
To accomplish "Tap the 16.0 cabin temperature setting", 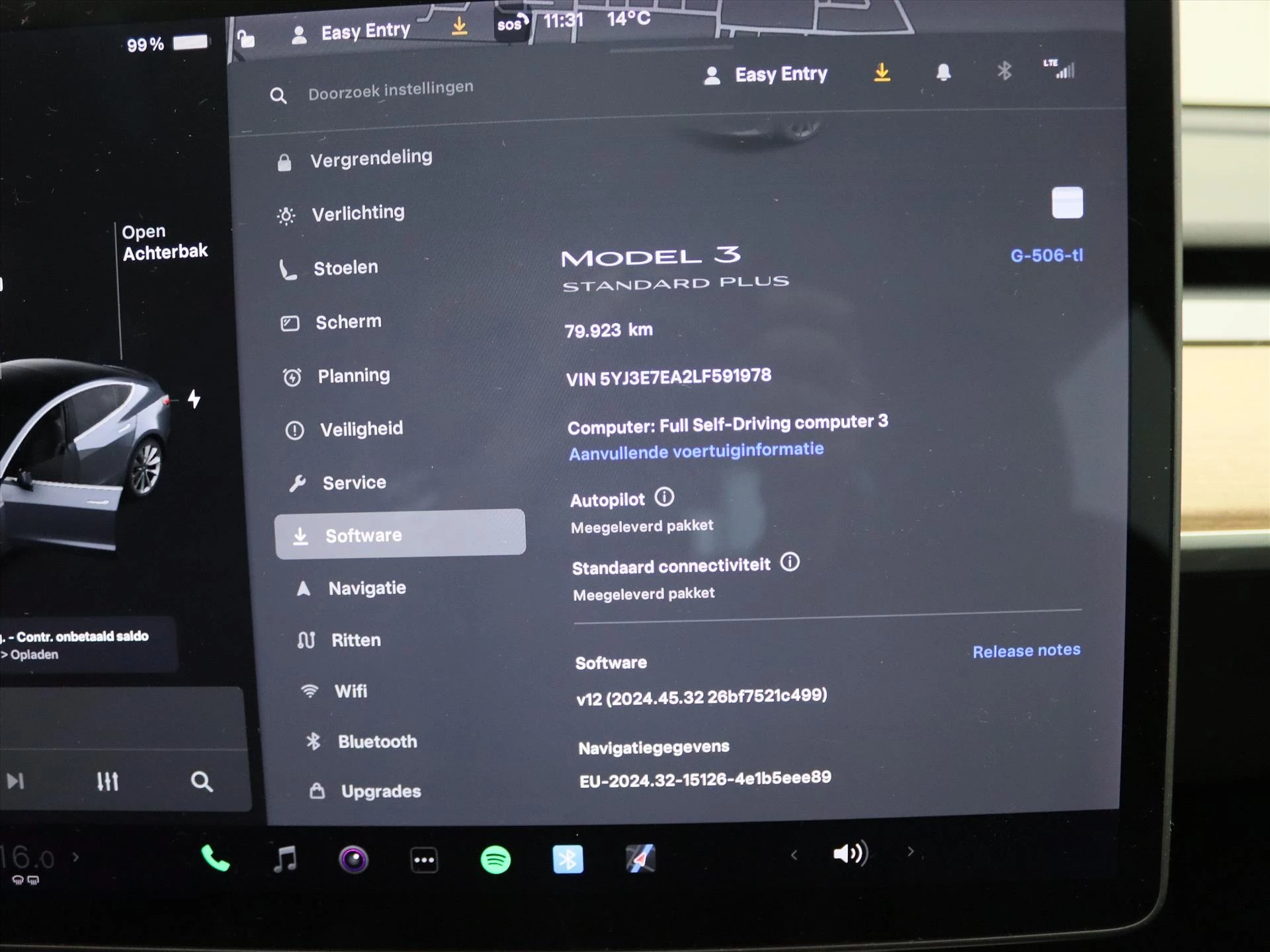I will click(x=28, y=857).
